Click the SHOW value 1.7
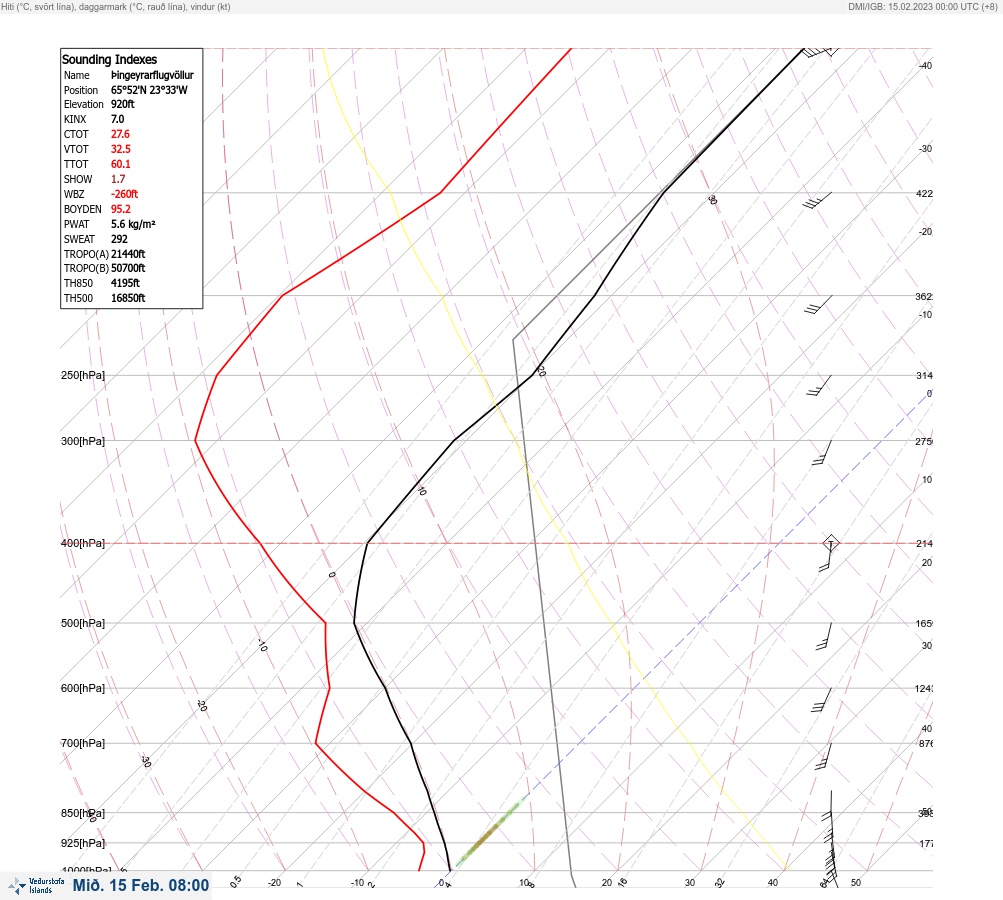The image size is (1003, 900). click(118, 179)
